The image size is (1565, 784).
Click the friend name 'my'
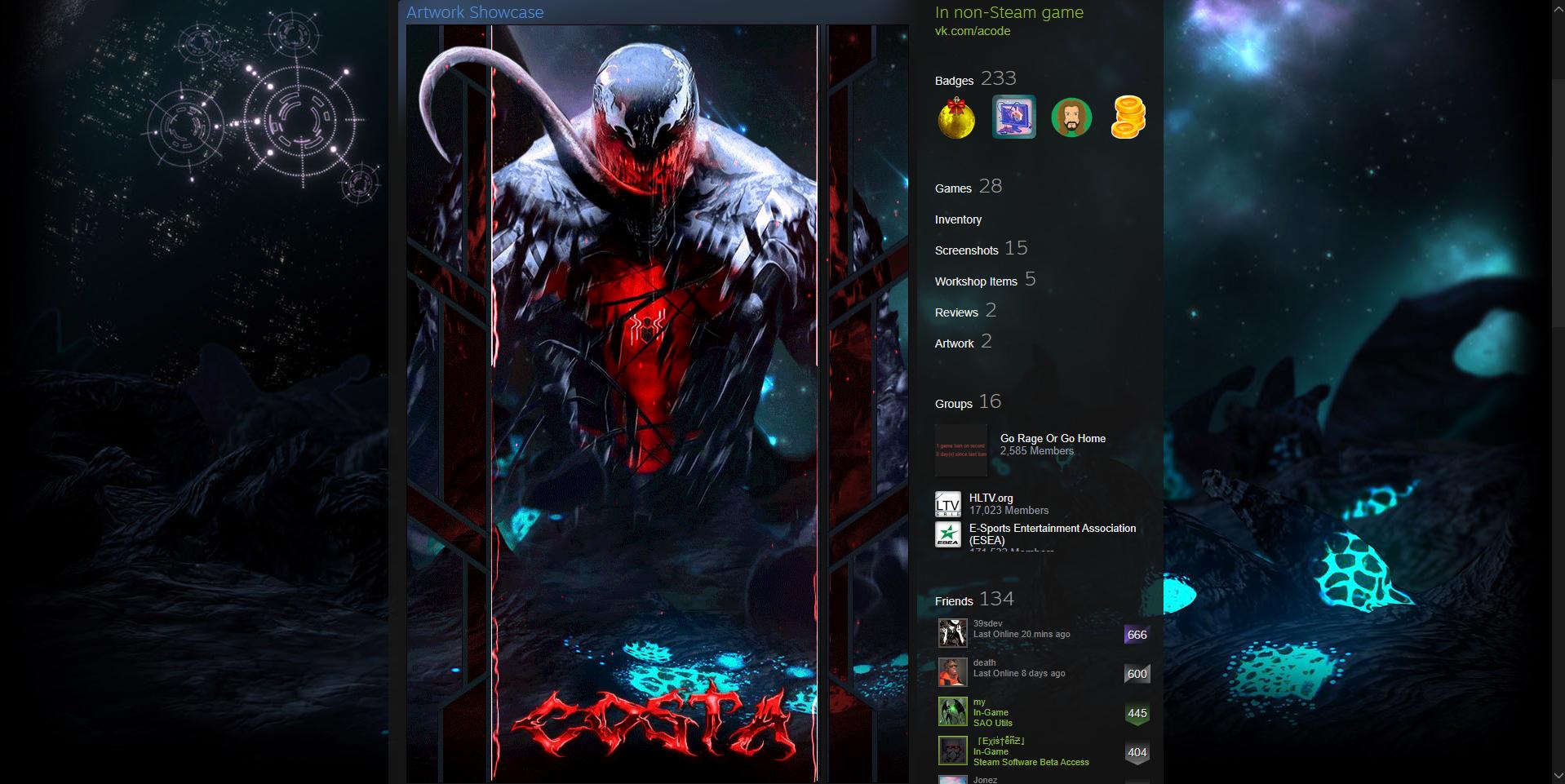[979, 702]
